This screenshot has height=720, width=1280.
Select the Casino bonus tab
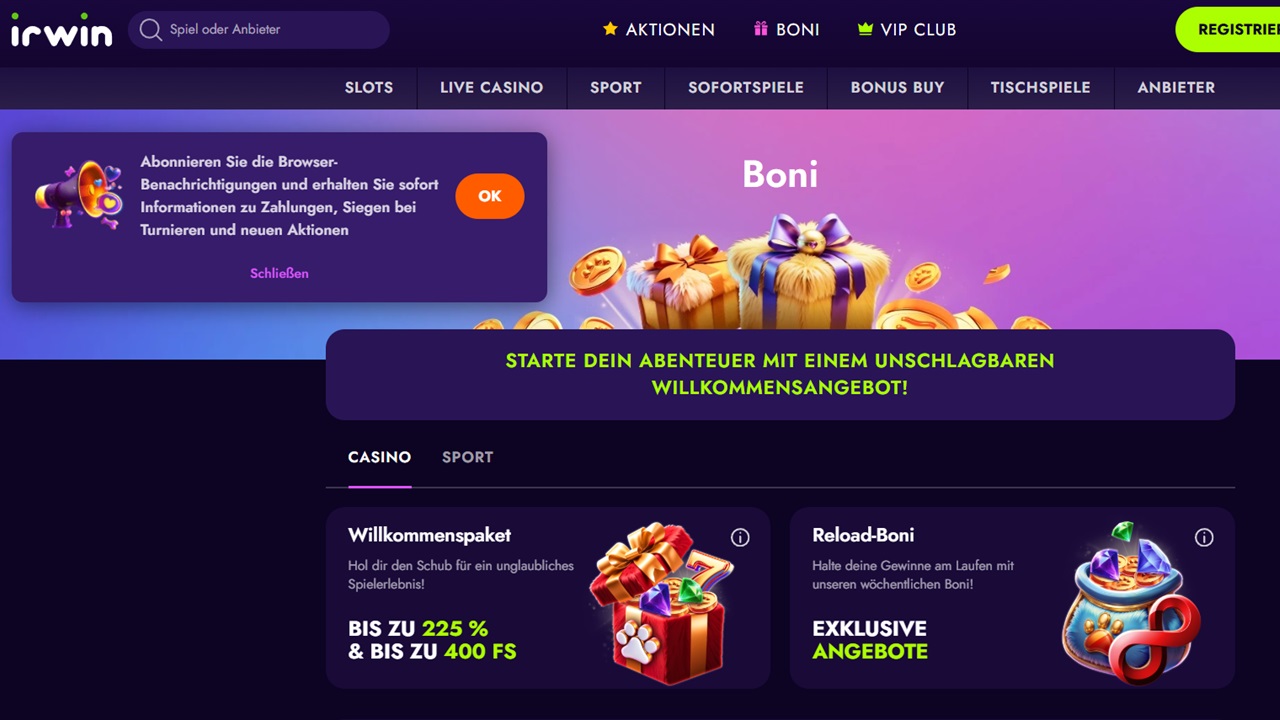coord(379,457)
